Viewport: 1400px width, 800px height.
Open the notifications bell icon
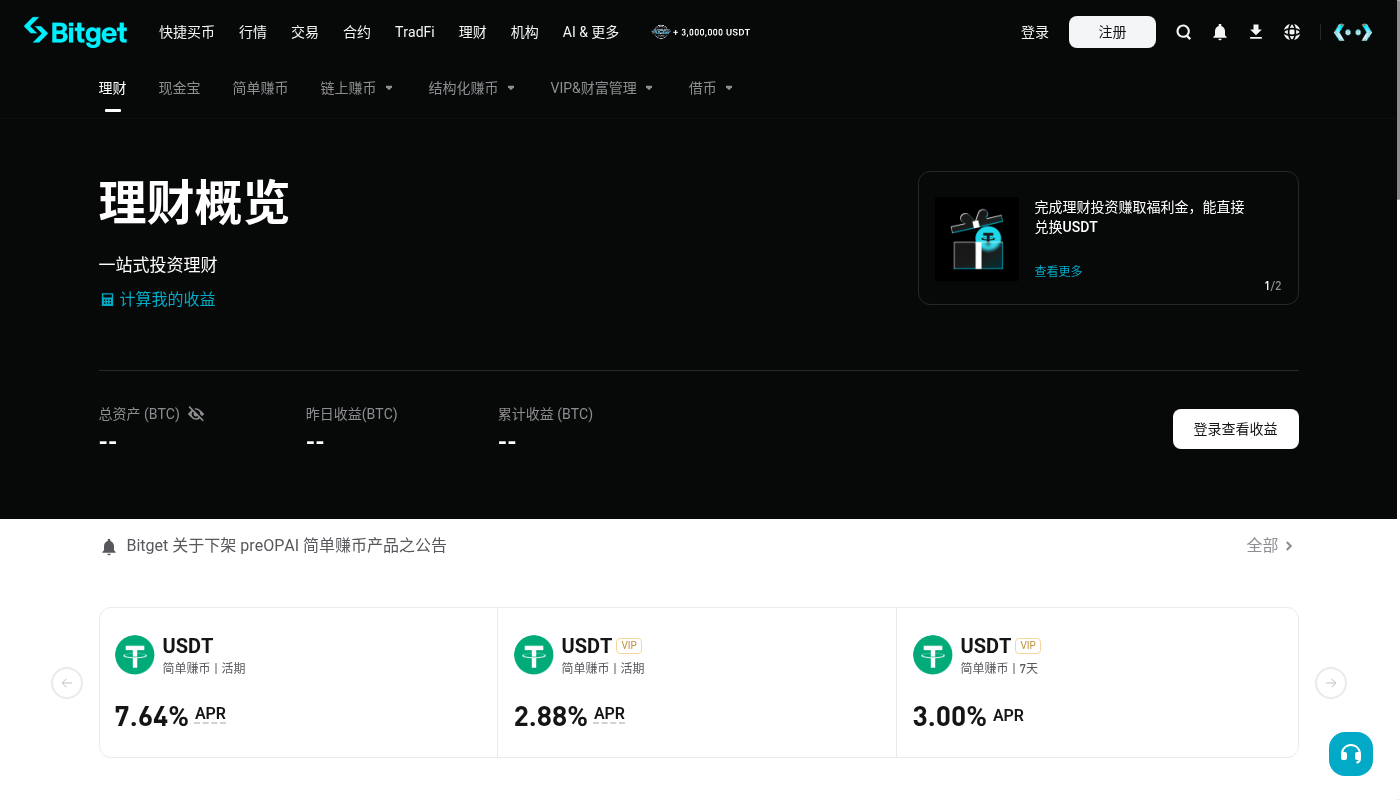coord(1220,32)
